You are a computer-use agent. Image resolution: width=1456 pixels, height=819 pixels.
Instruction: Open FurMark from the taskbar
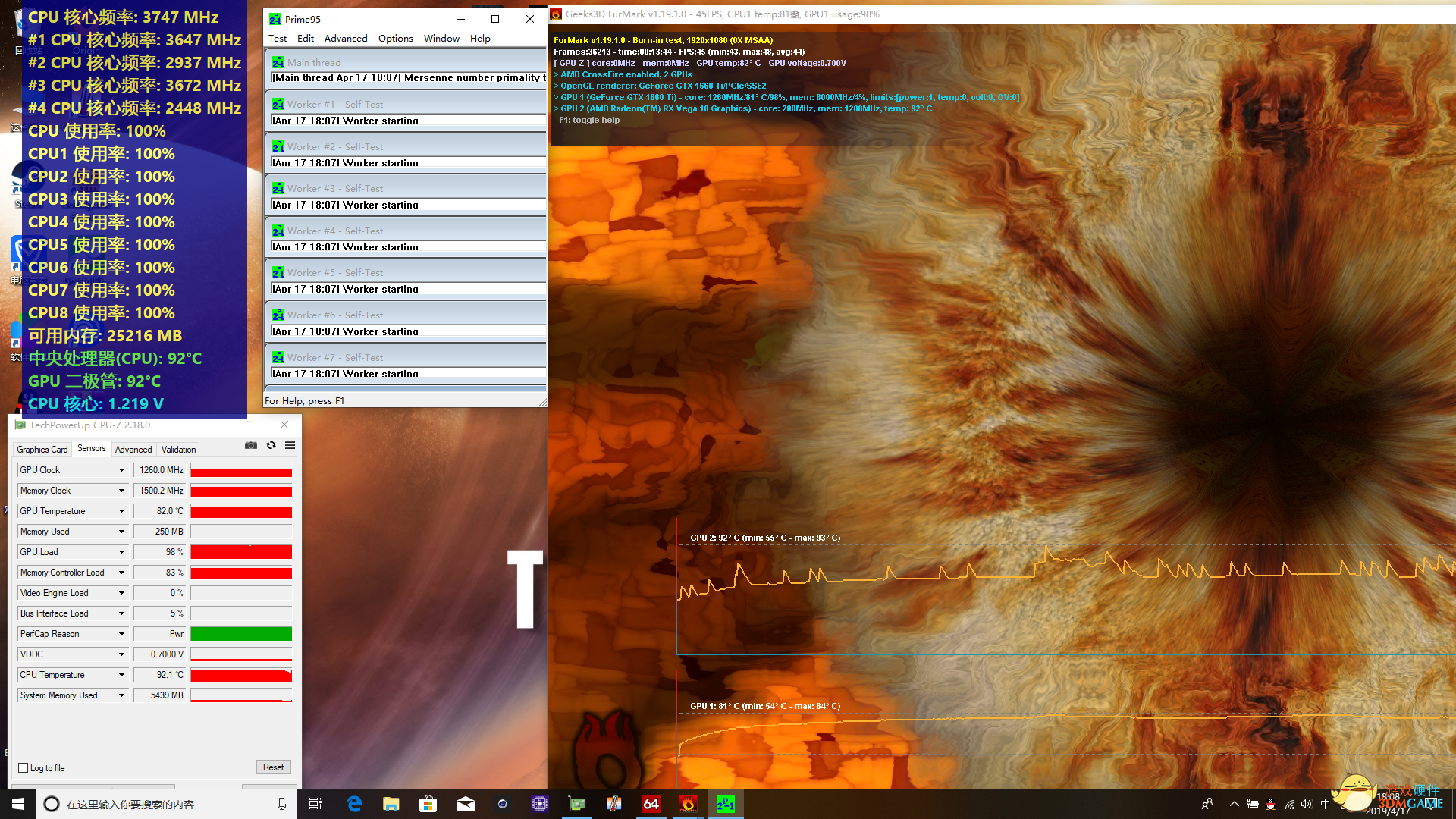point(688,804)
